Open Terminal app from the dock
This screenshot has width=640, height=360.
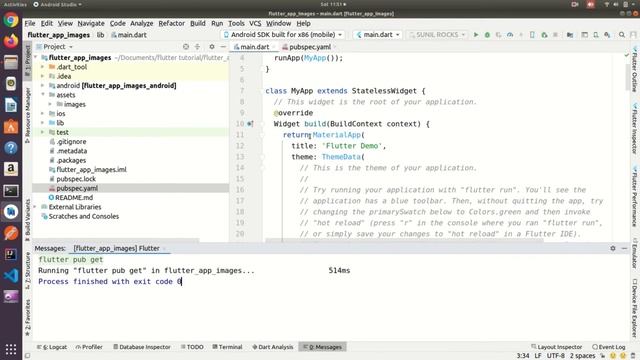pyautogui.click(x=11, y=191)
